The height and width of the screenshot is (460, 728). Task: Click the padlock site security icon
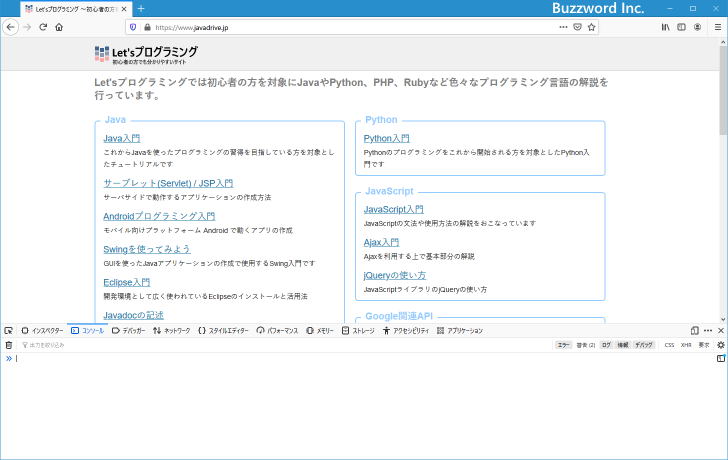click(147, 27)
